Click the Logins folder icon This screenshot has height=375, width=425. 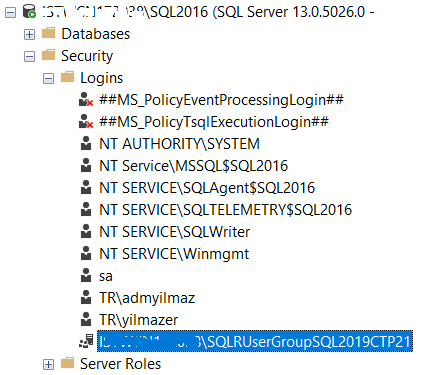point(68,77)
